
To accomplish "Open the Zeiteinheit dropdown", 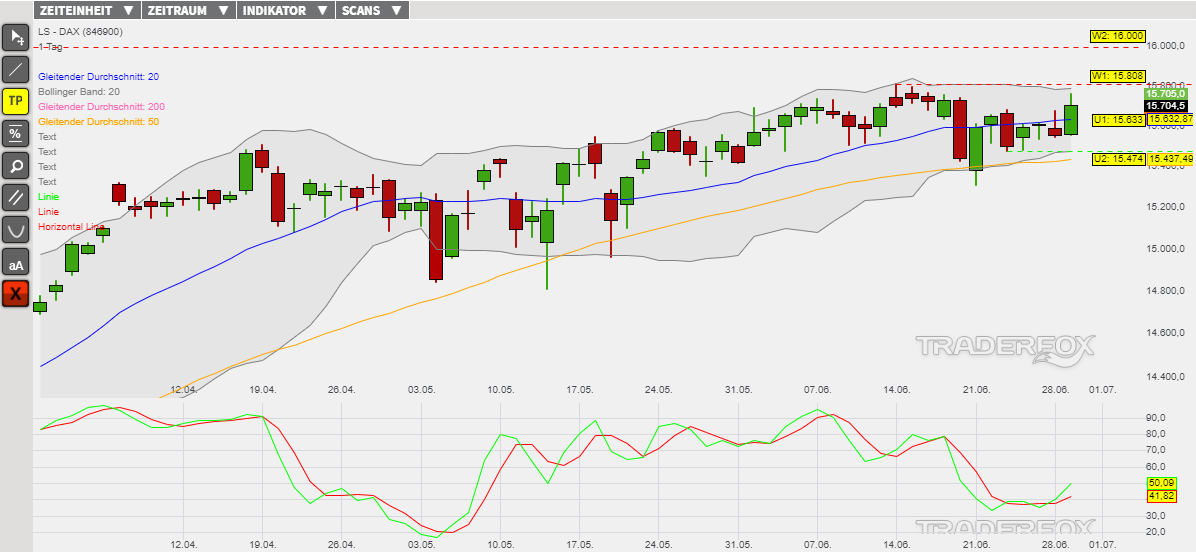I will (x=86, y=10).
